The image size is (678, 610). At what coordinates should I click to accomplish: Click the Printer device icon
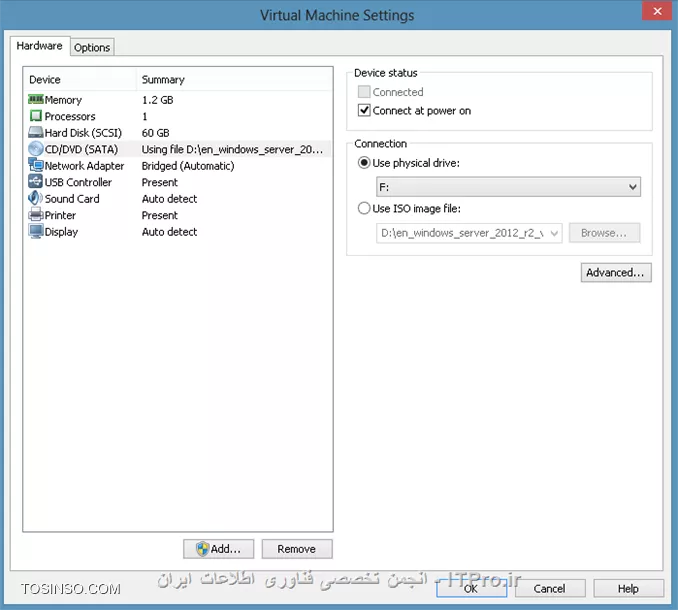coord(36,214)
